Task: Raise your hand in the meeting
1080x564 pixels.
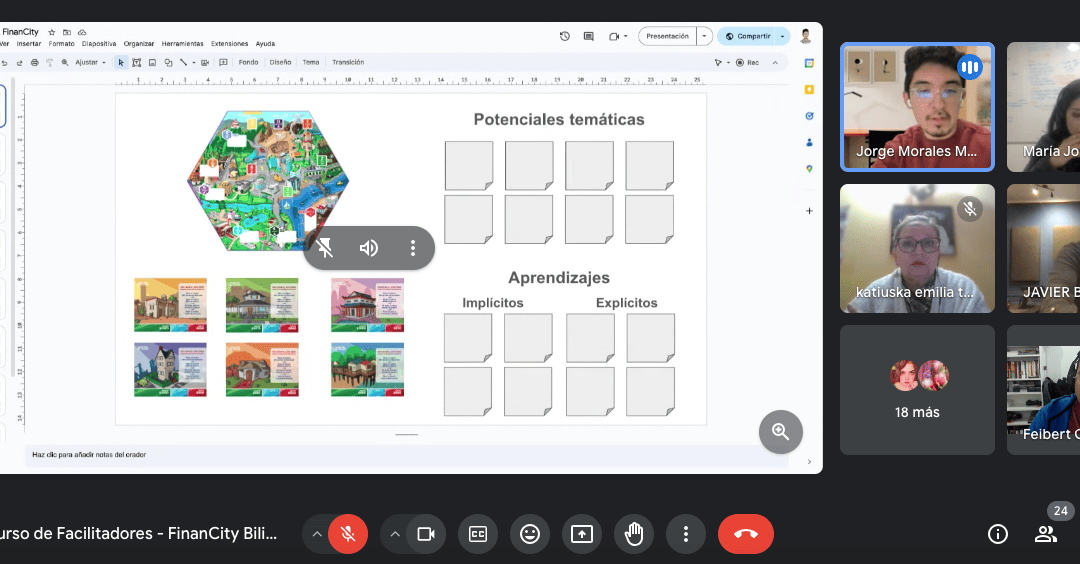Action: [x=634, y=534]
